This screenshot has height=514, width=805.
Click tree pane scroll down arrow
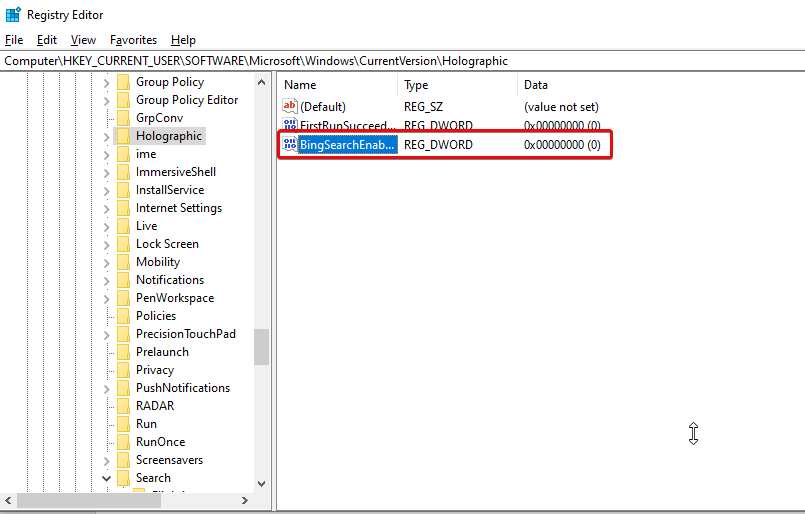coord(261,483)
